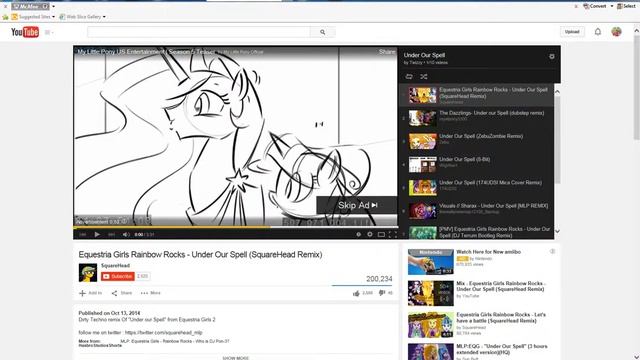Screen dimensions: 640x360
Task: Open the More options menu
Action: 151,293
